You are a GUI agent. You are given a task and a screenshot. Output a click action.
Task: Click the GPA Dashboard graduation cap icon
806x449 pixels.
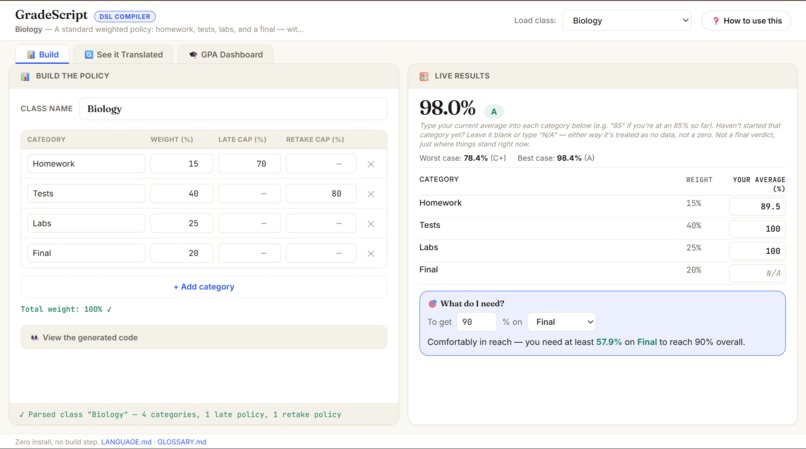pos(193,55)
